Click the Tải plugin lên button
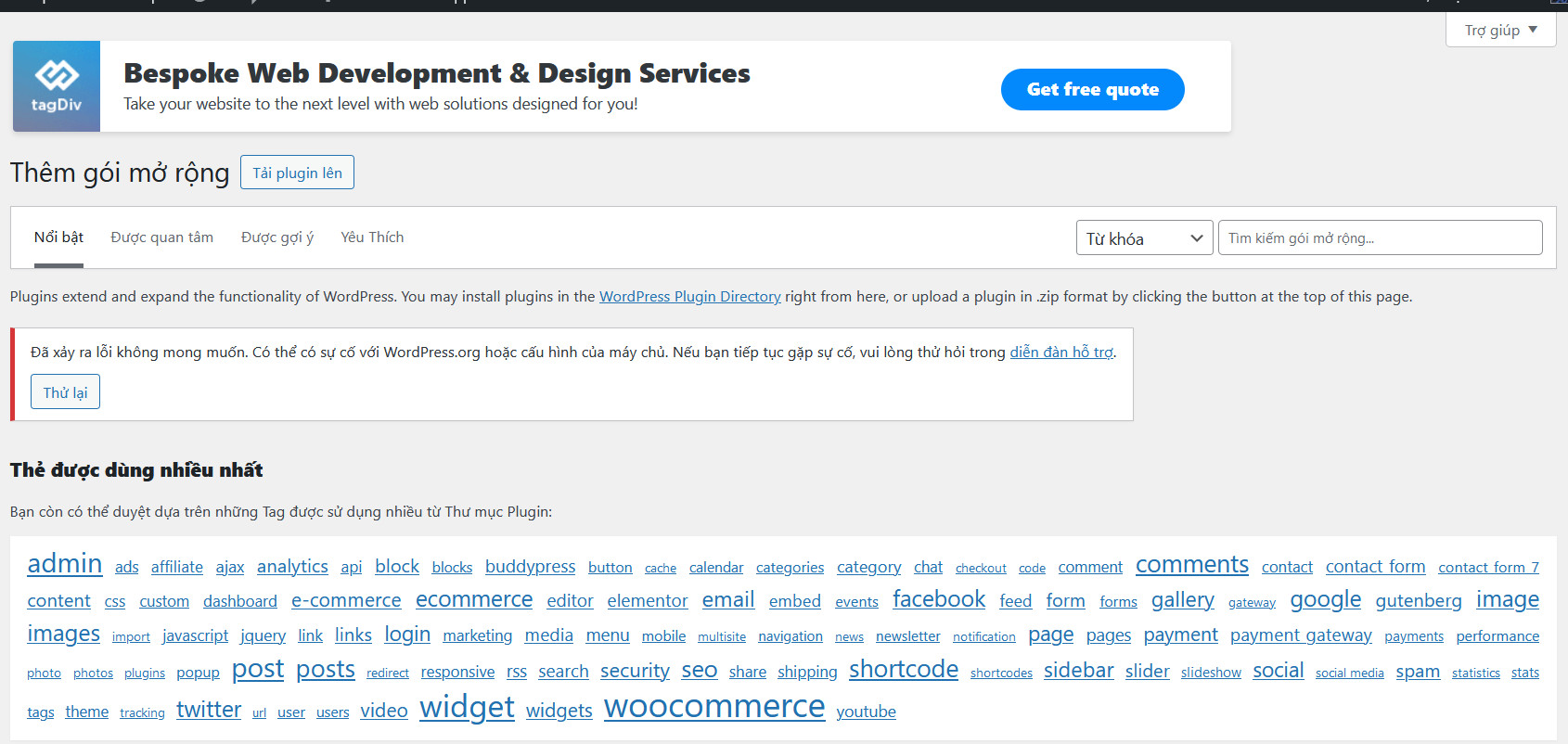Screen dimensions: 1568x744 [x=297, y=173]
